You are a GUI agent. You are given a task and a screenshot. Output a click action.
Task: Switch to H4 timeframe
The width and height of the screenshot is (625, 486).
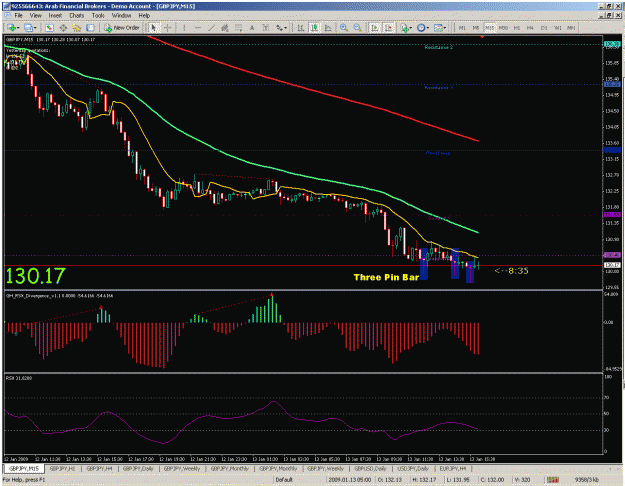(x=530, y=28)
